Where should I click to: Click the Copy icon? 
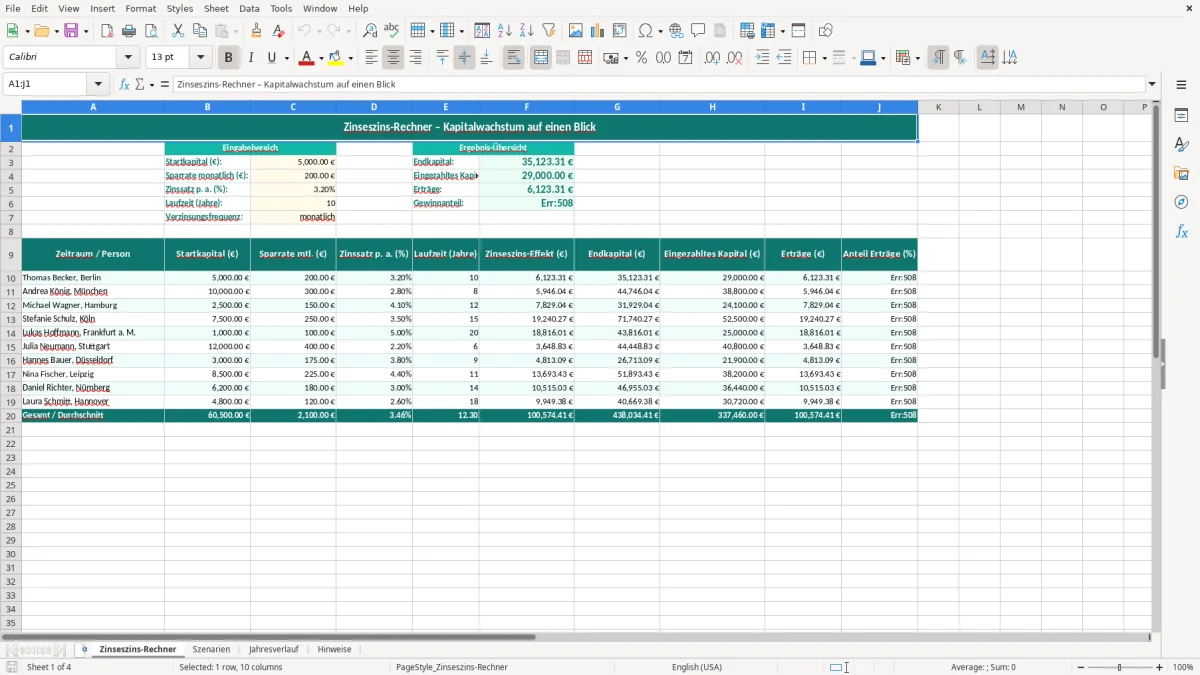point(200,31)
